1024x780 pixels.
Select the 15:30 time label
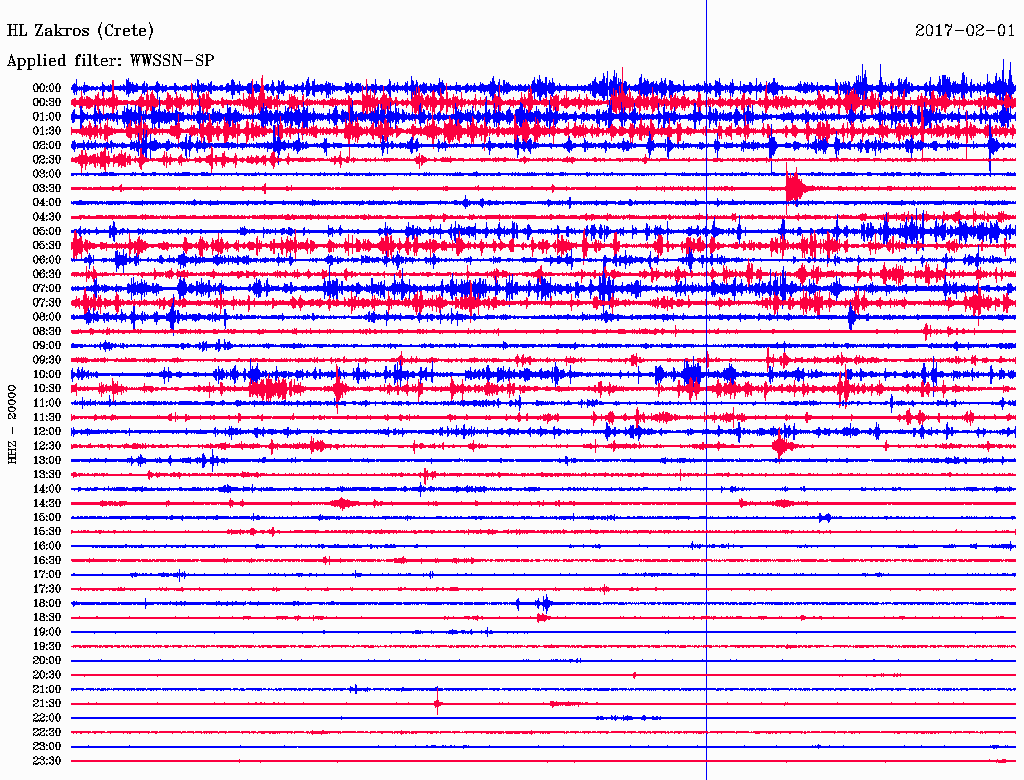click(x=47, y=532)
